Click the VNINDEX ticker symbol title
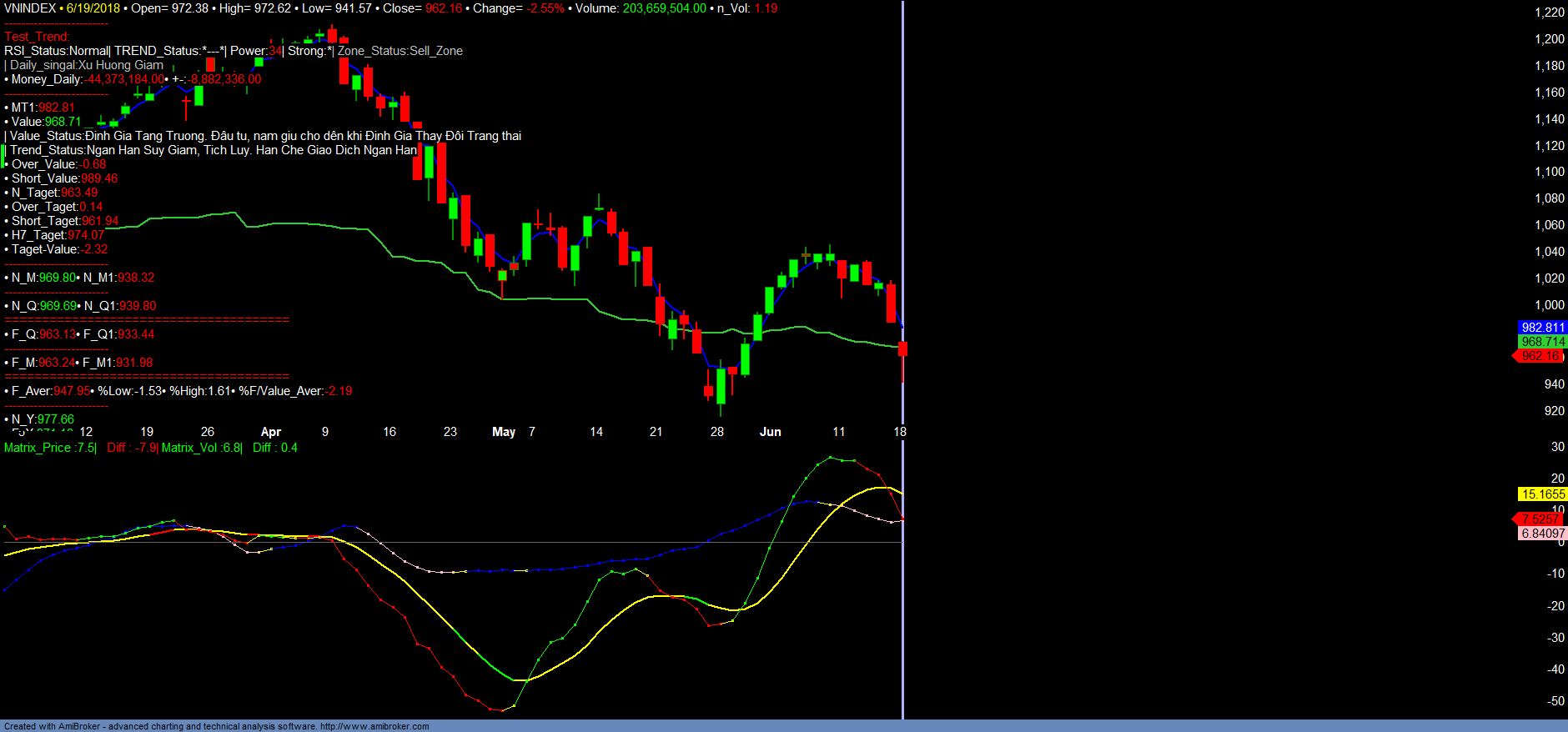This screenshot has width=1568, height=732. pyautogui.click(x=30, y=8)
